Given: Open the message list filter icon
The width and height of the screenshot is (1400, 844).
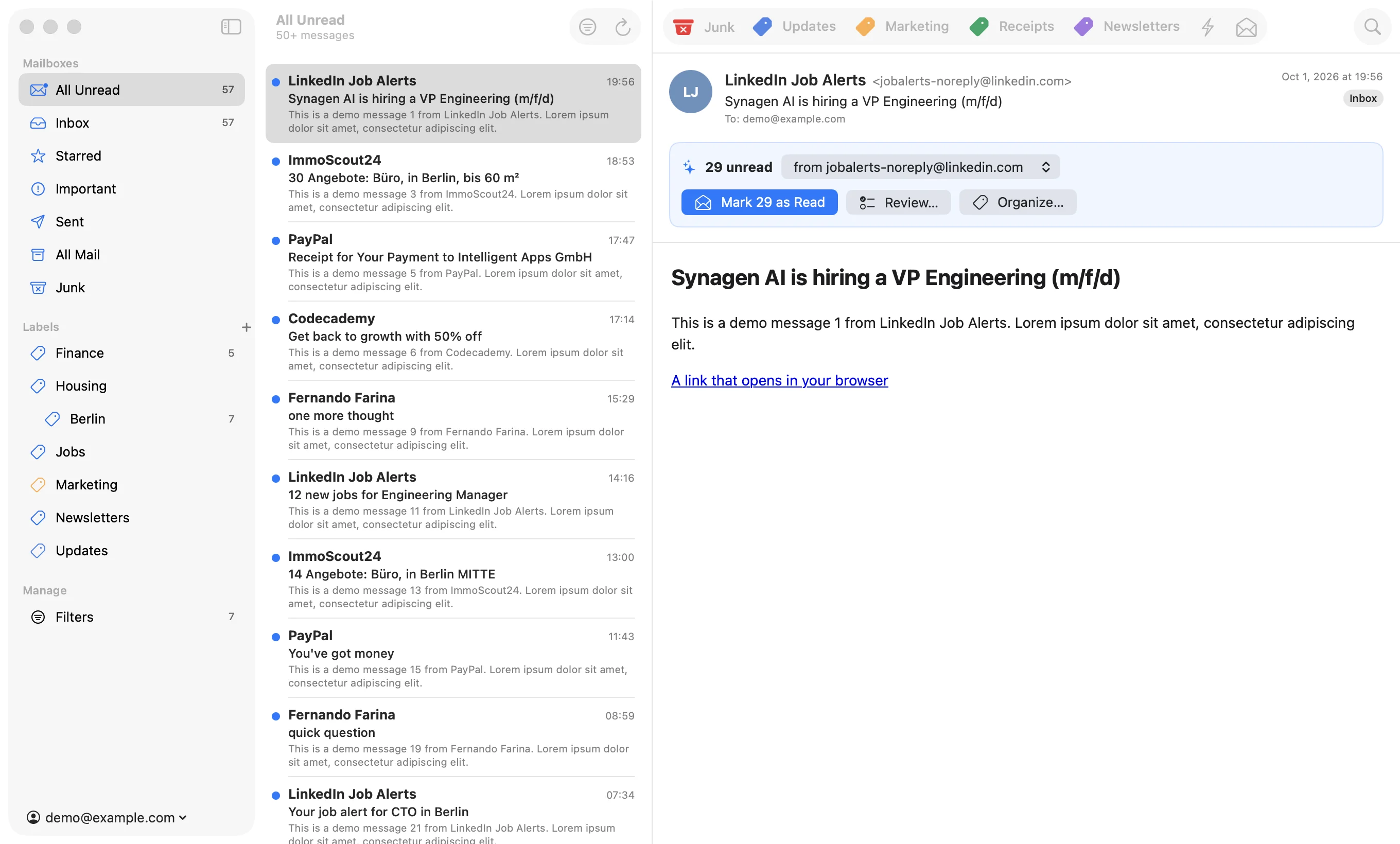Looking at the screenshot, I should click(587, 27).
